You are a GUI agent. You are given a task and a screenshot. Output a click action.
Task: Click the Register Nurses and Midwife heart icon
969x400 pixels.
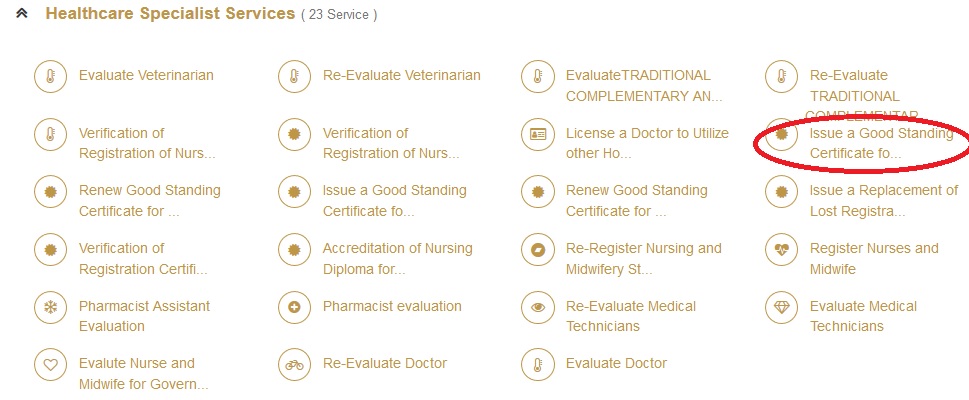pos(779,249)
